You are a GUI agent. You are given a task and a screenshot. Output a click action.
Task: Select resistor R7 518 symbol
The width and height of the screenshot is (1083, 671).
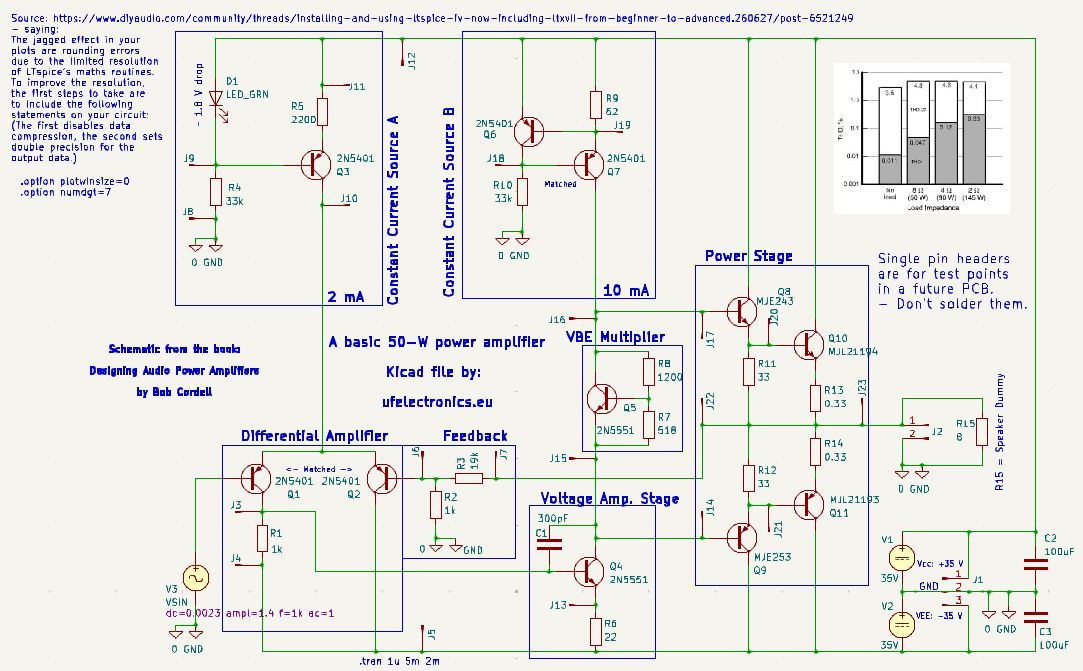click(649, 424)
